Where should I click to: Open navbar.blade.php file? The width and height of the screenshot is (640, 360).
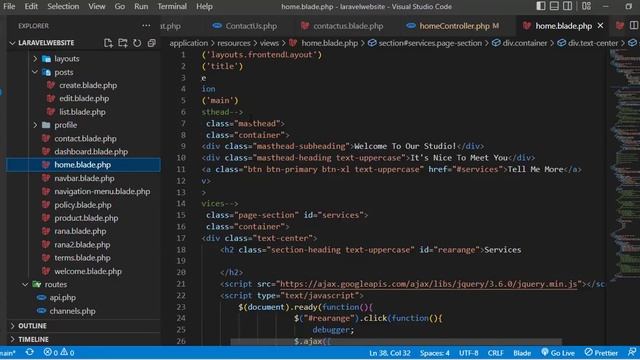[x=84, y=178]
